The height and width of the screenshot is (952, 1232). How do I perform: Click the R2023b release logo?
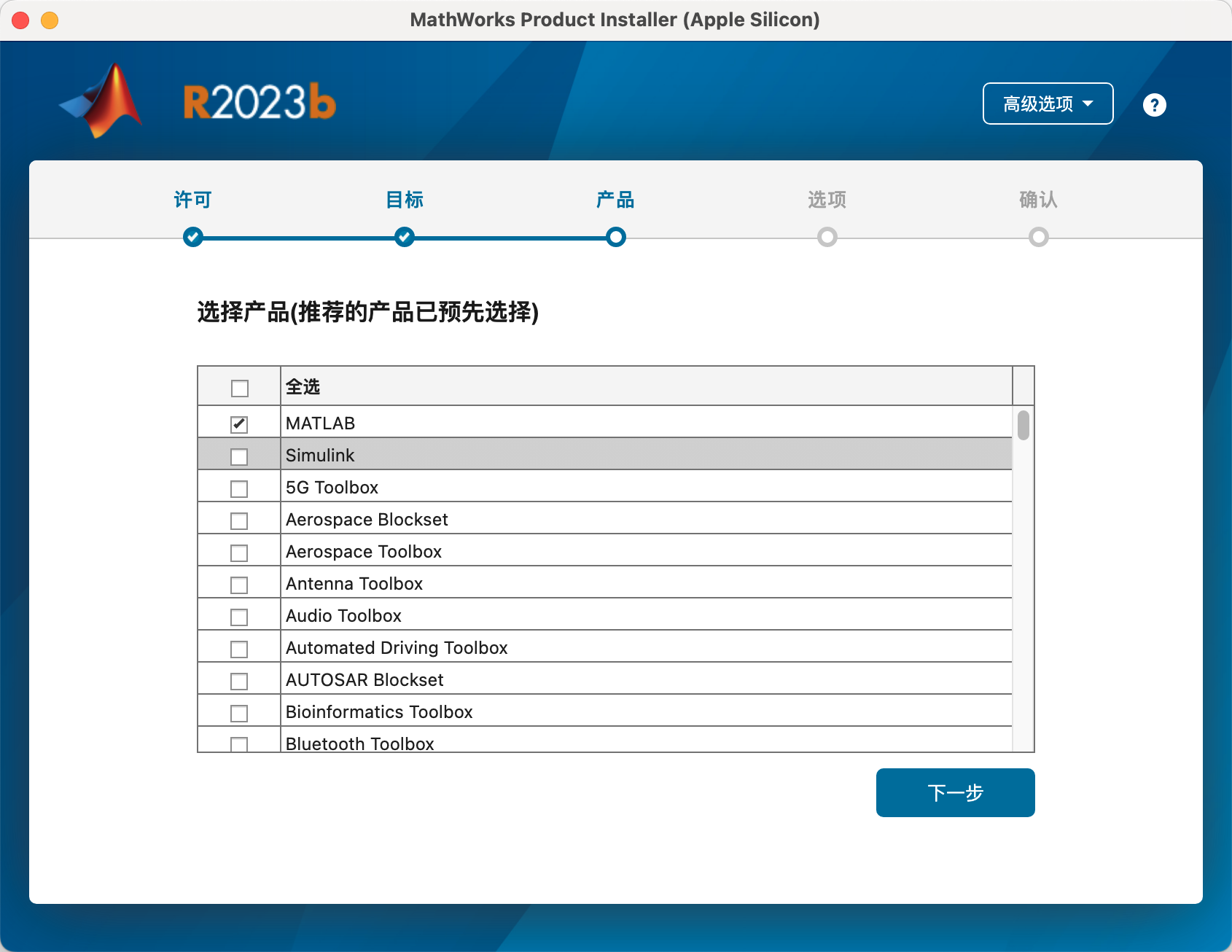260,102
